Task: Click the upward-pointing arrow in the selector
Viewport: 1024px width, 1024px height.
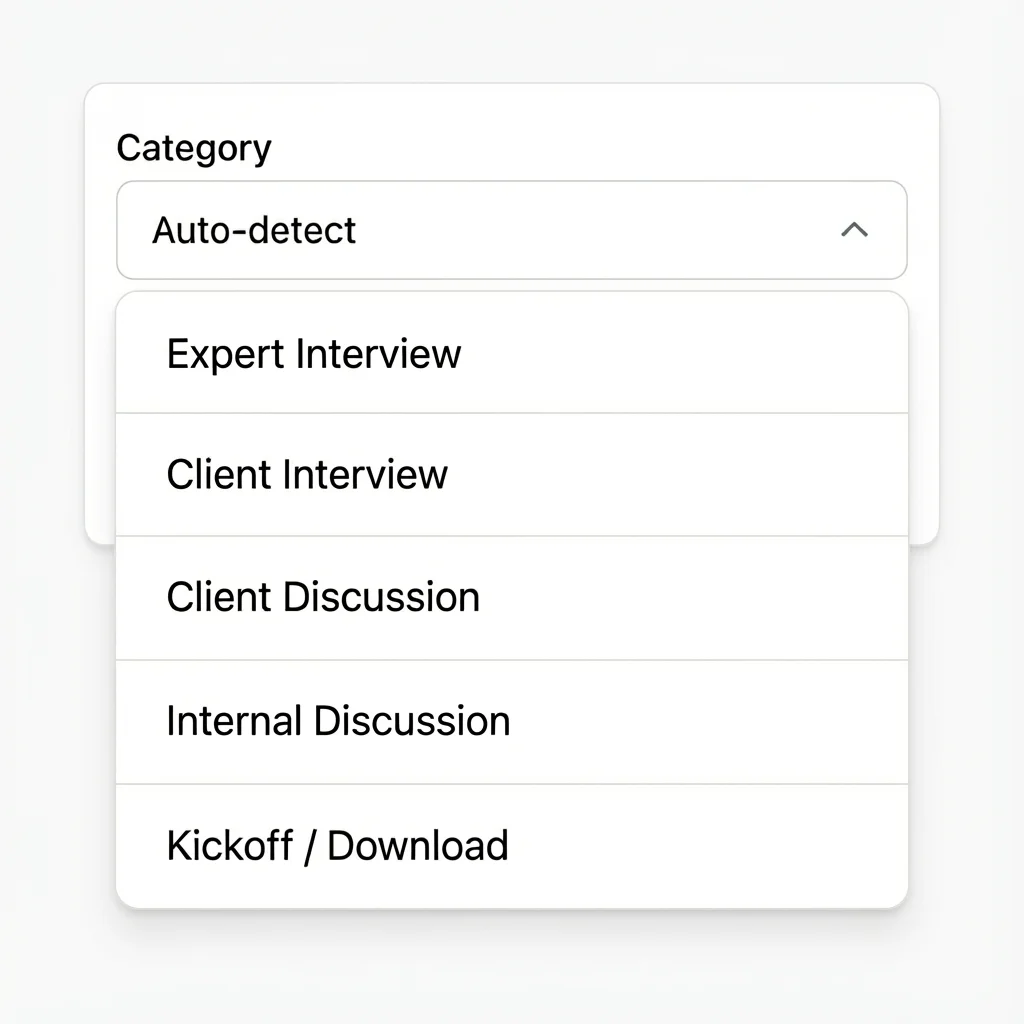Action: [x=854, y=230]
